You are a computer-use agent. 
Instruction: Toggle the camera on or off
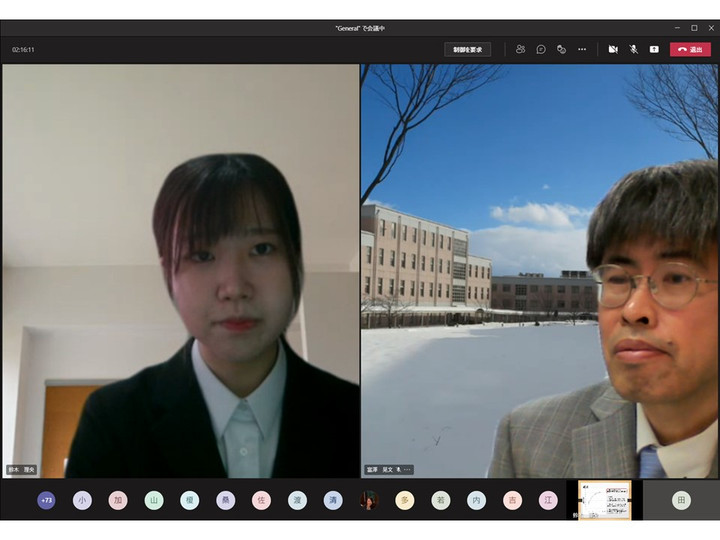(x=613, y=49)
